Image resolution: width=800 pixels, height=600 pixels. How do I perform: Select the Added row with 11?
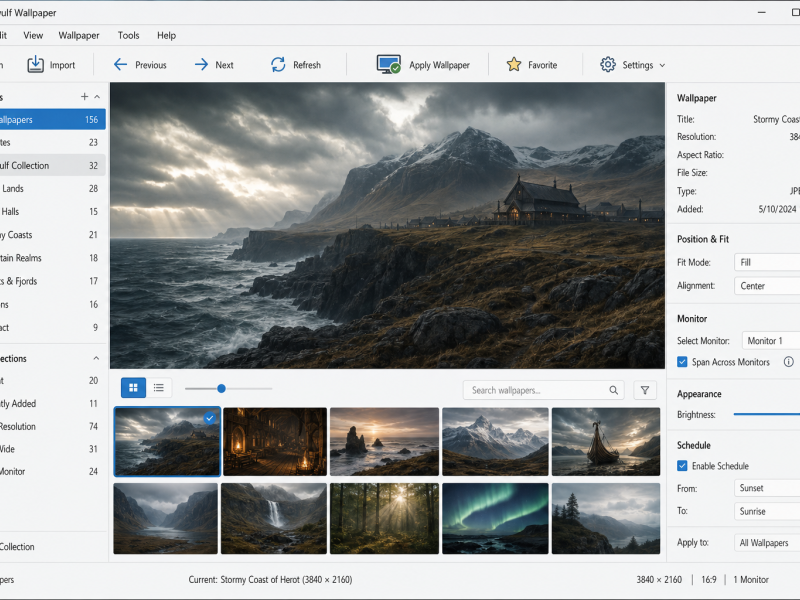click(52, 403)
